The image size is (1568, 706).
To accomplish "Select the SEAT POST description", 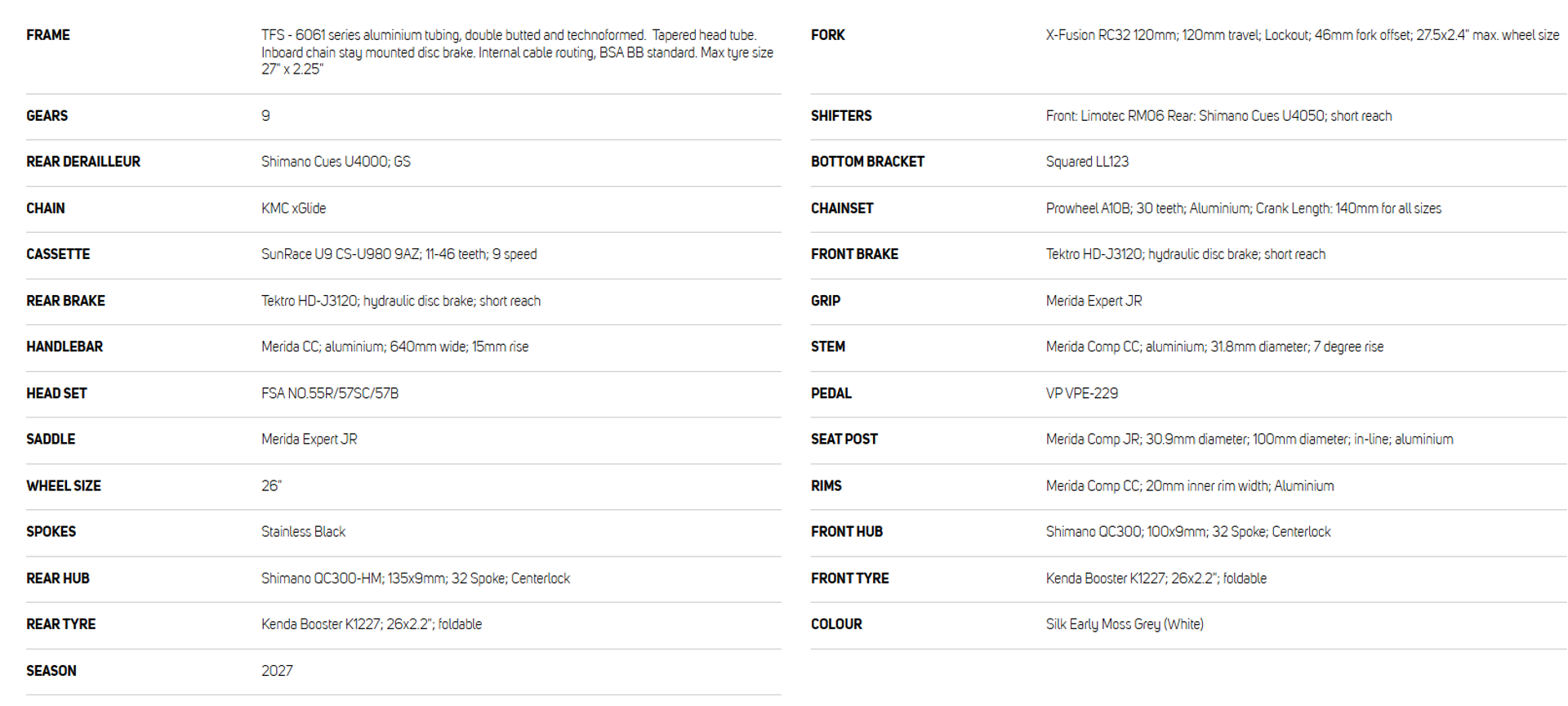I will (x=1249, y=439).
